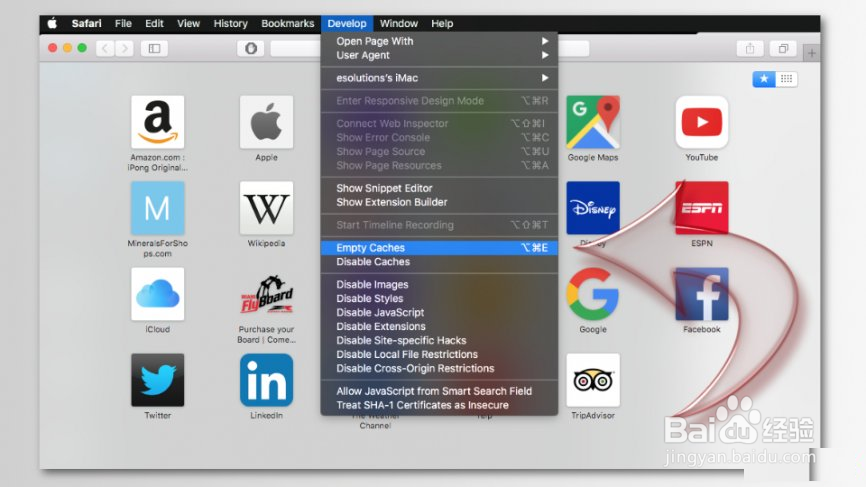Show all tabs overview icon
This screenshot has height=487, width=866.
[783, 49]
